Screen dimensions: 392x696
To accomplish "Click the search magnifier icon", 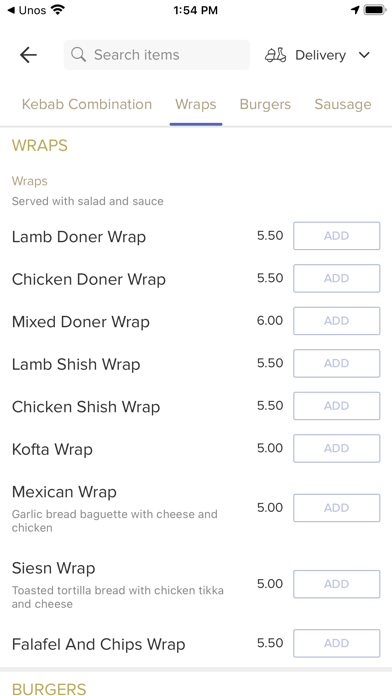I will pyautogui.click(x=79, y=55).
